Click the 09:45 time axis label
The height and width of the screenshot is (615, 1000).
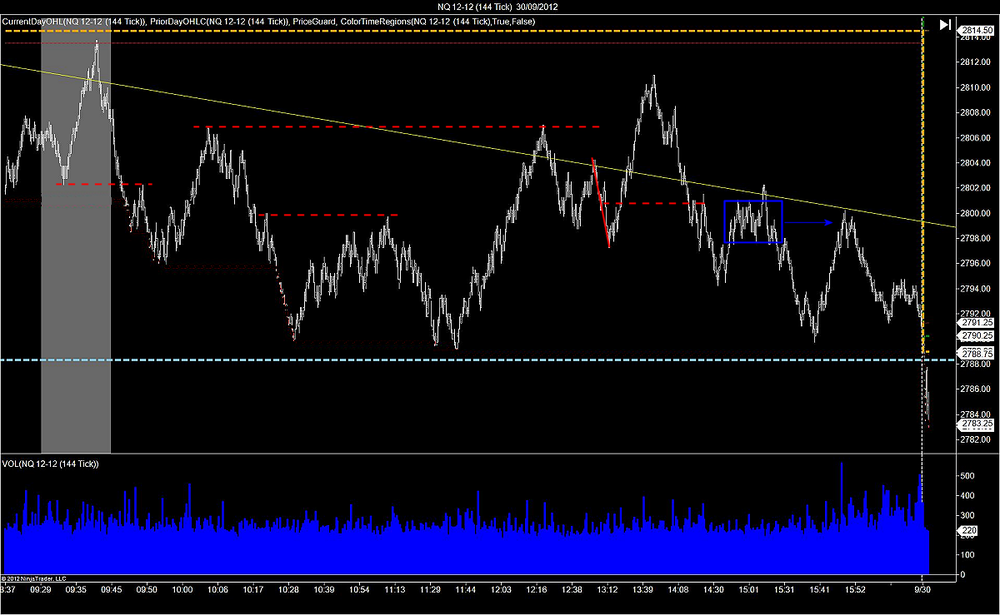point(111,589)
